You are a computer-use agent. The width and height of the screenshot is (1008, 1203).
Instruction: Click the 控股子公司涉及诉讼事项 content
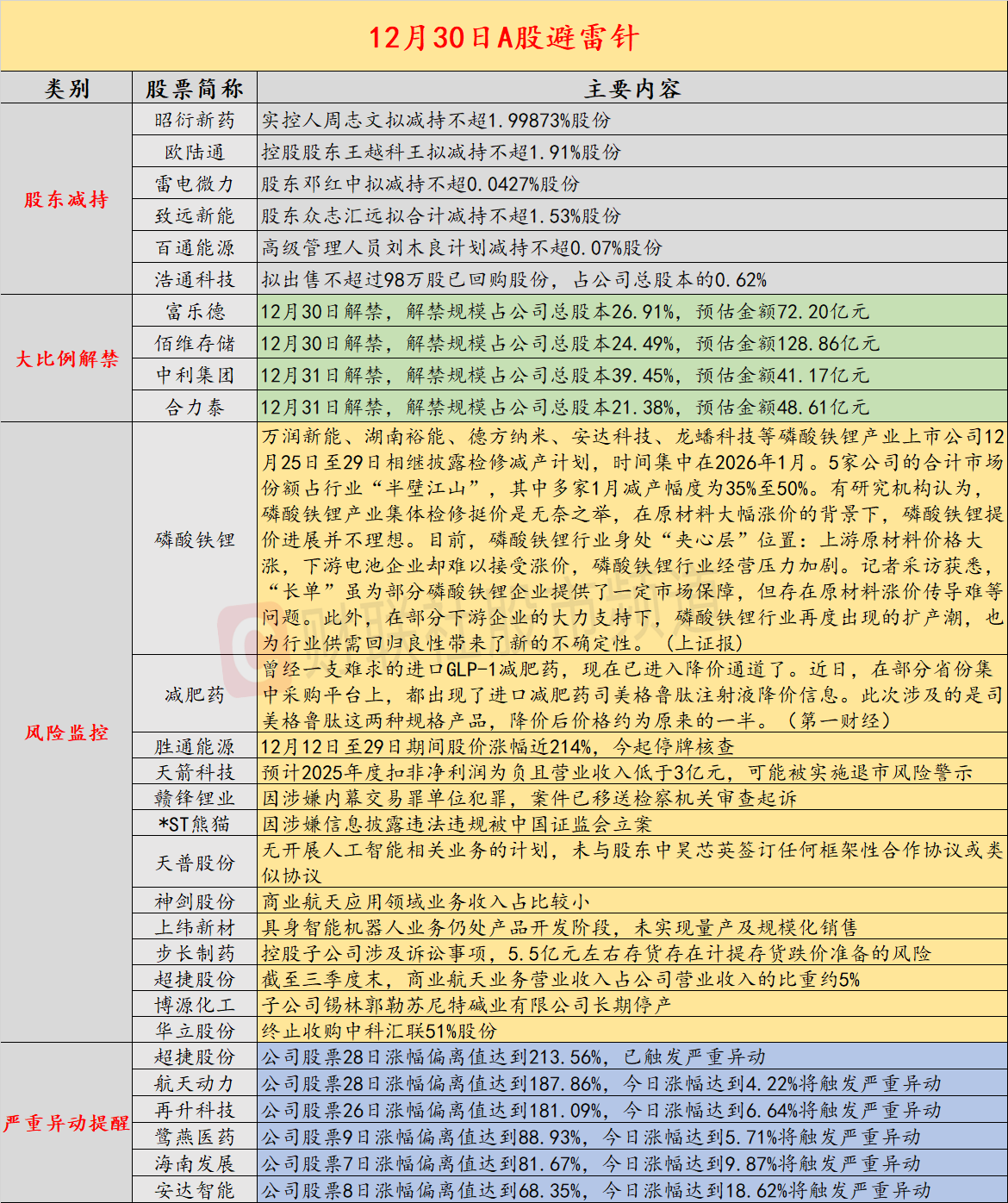click(596, 953)
